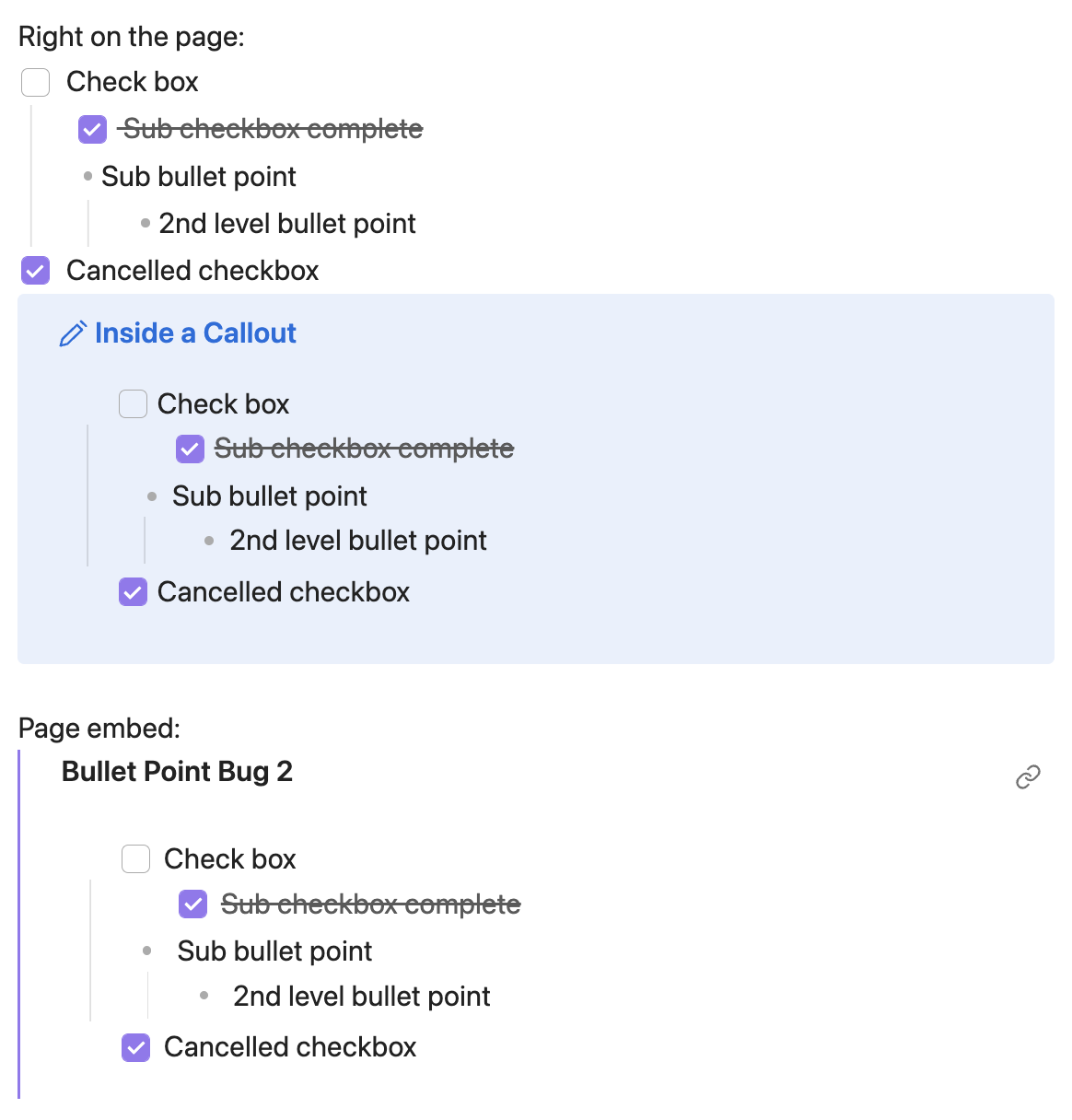Uncheck Sub checkbox complete in the embed

[x=192, y=904]
